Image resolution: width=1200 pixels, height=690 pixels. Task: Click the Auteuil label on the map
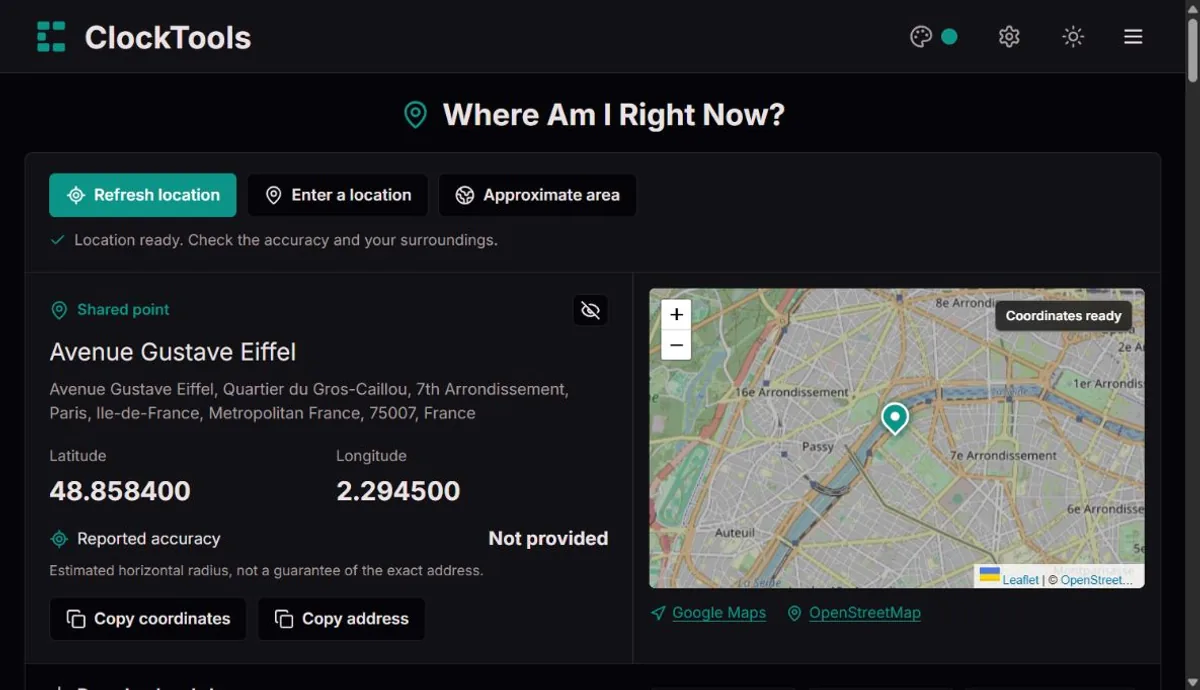[735, 533]
